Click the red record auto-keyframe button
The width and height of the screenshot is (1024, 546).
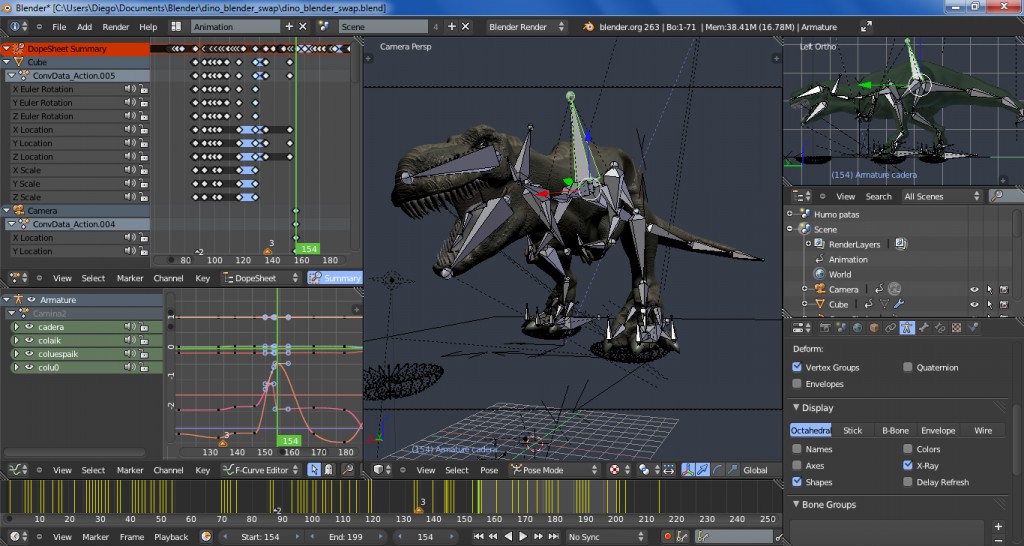point(668,537)
